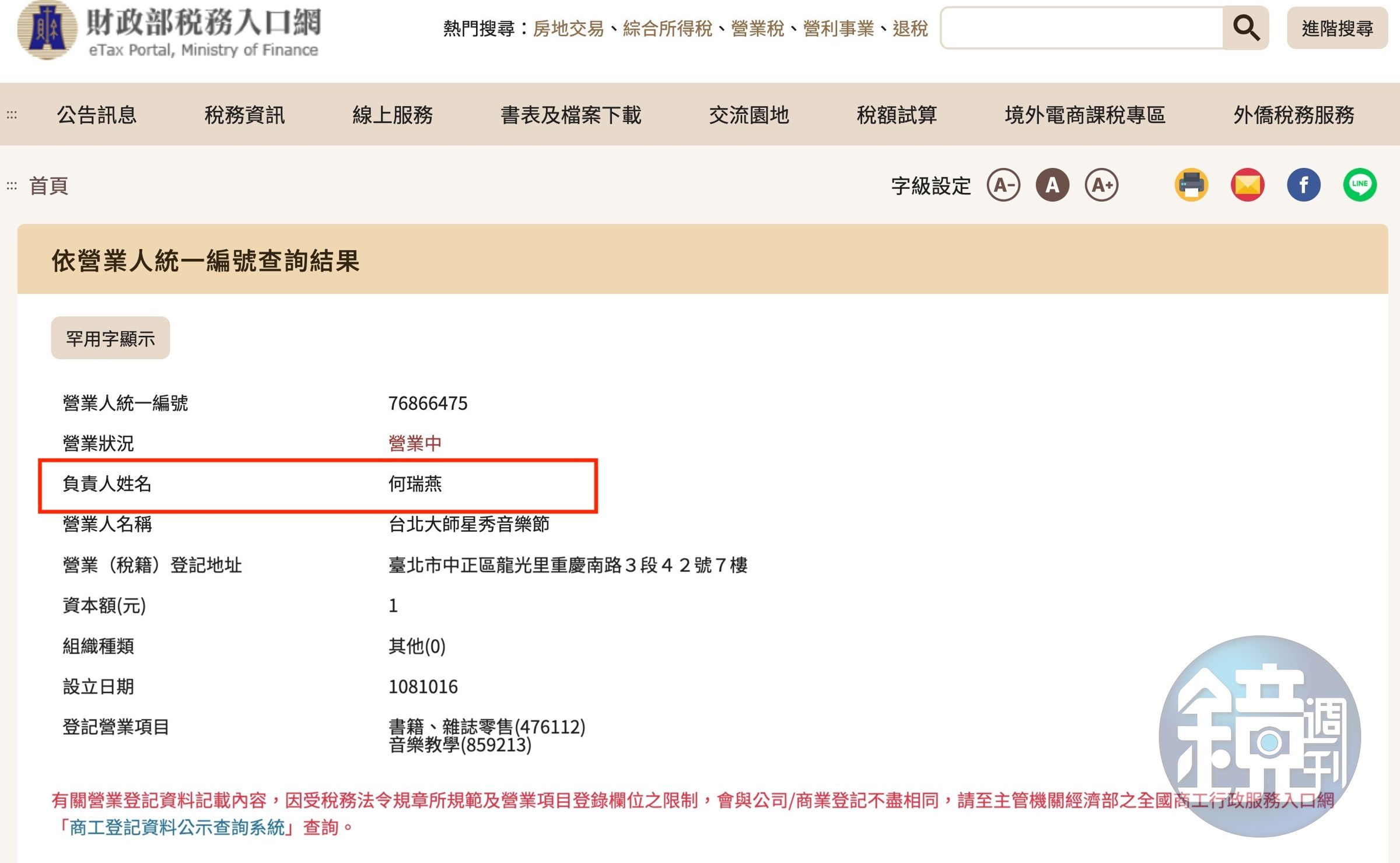Set default font size with the A icon
Image resolution: width=1400 pixels, height=863 pixels.
tap(1052, 185)
